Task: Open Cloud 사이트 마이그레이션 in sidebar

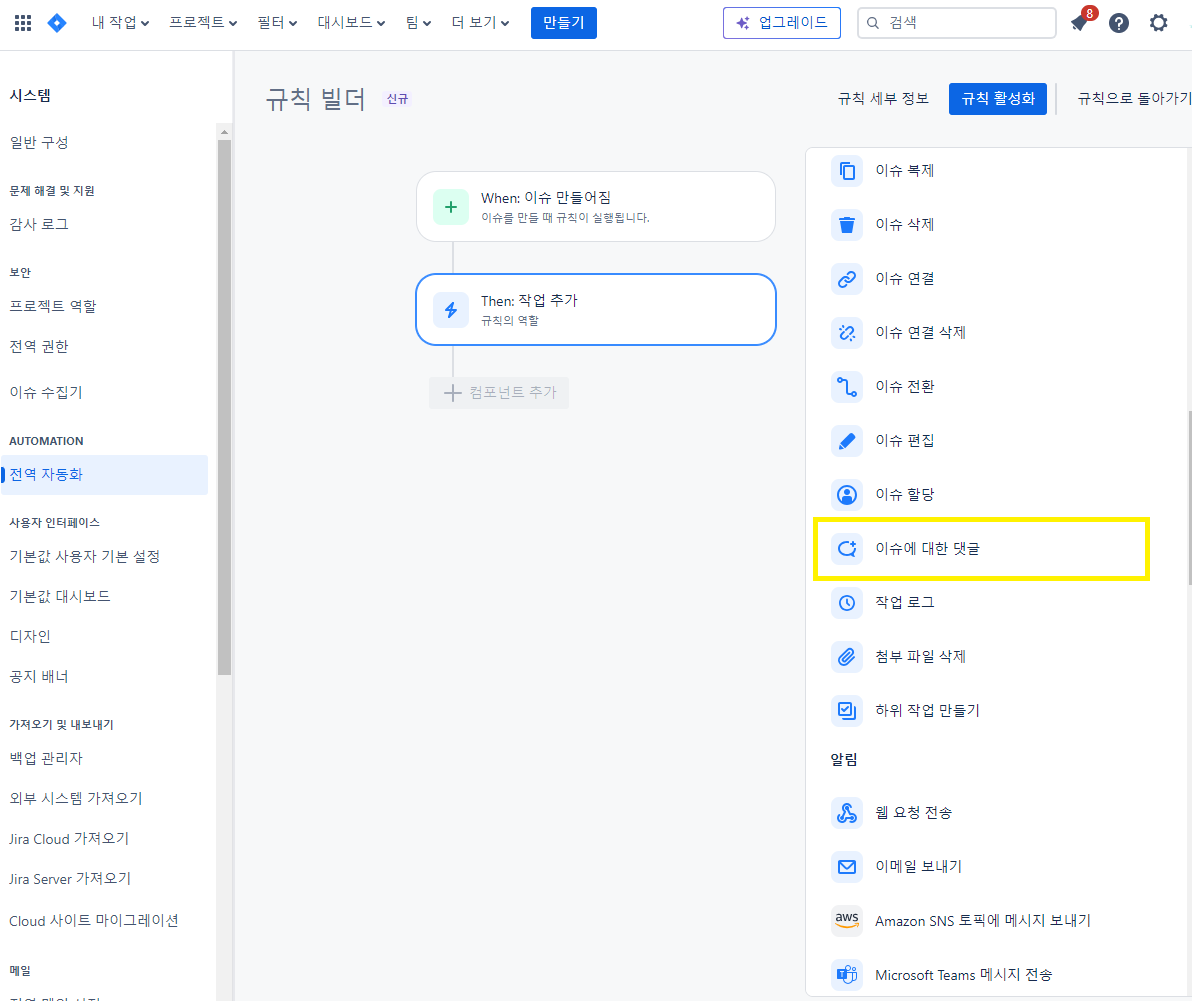Action: coord(94,921)
